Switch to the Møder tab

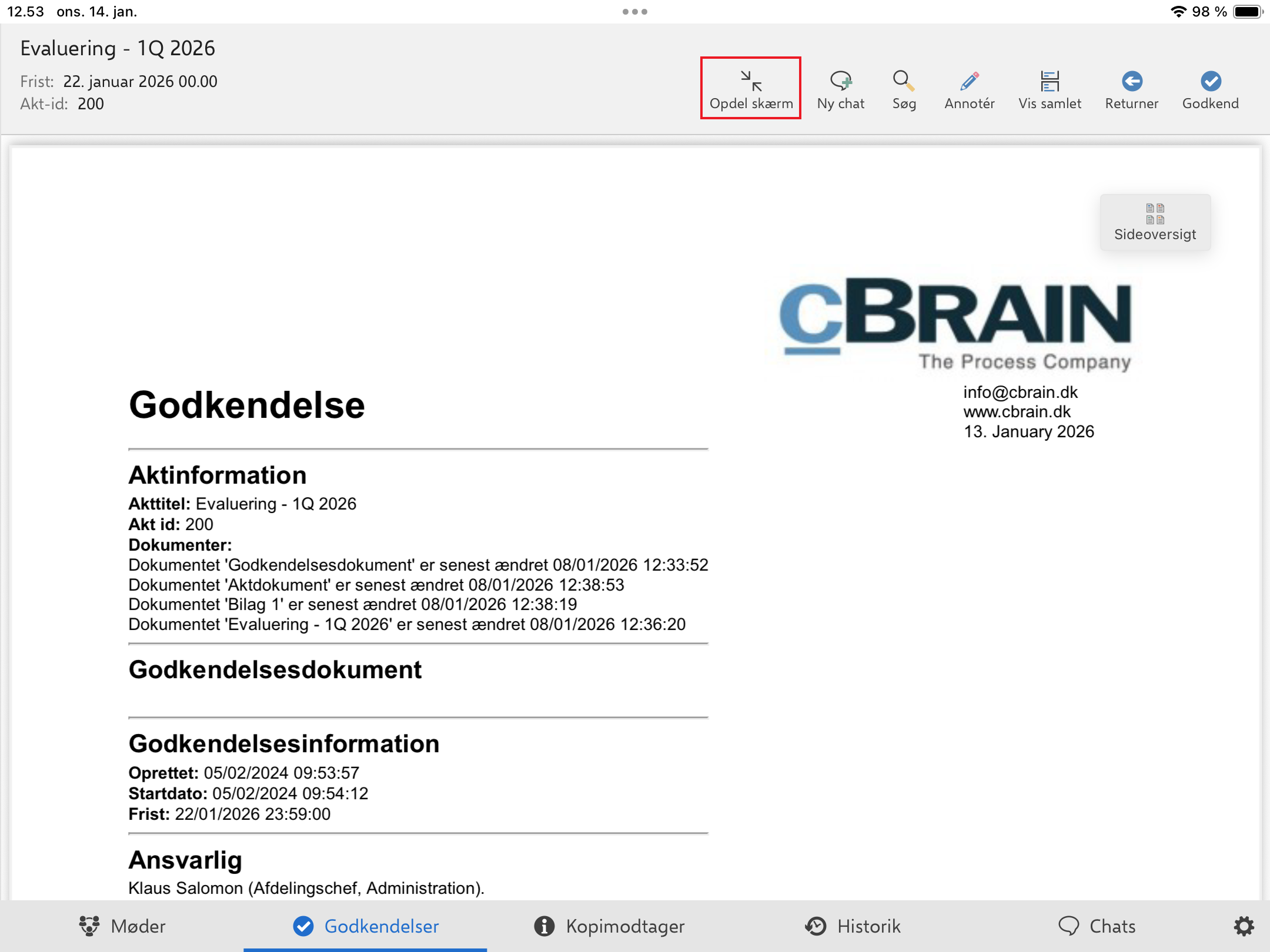coord(122,926)
